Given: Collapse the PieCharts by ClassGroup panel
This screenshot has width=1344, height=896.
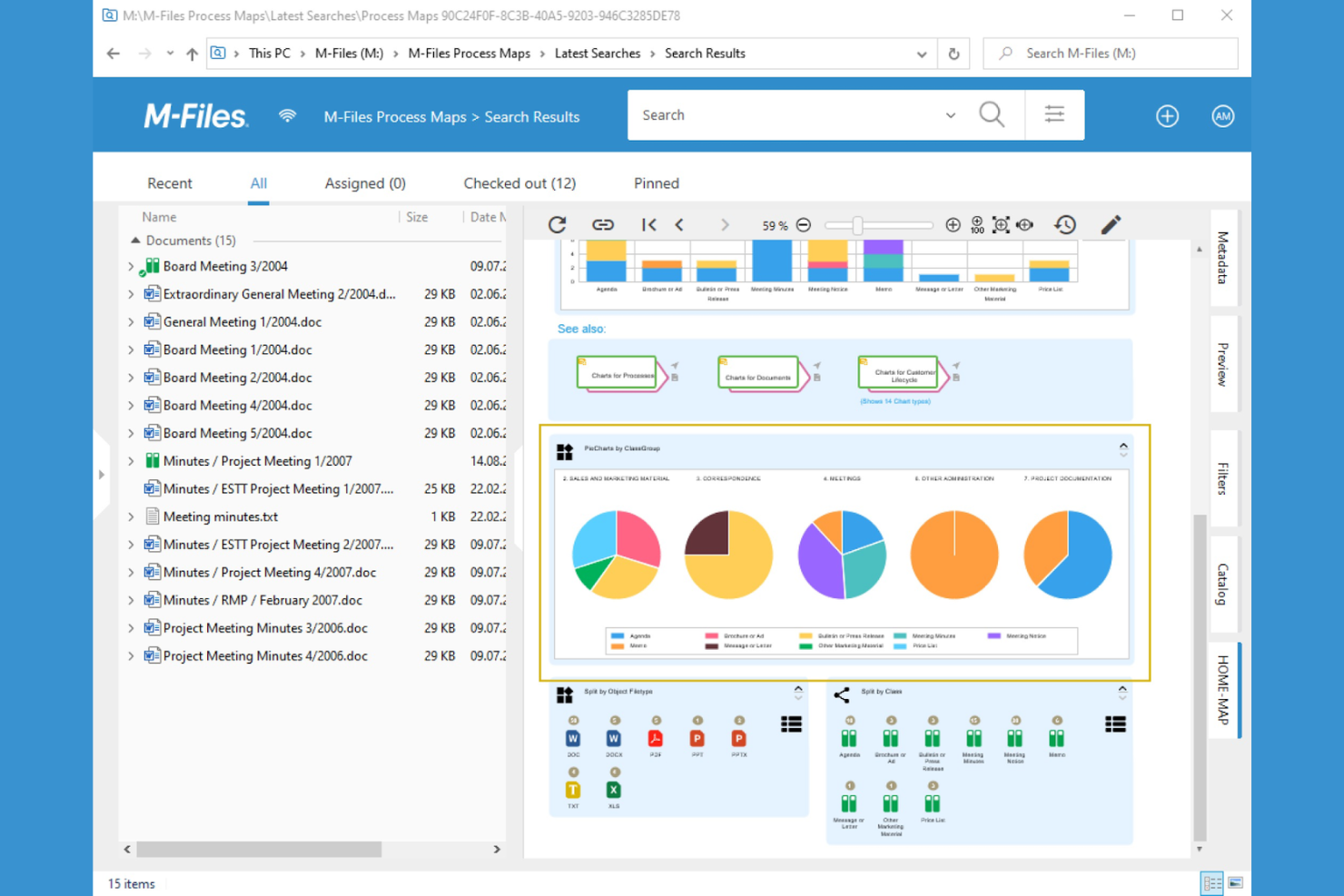Looking at the screenshot, I should [x=1123, y=446].
